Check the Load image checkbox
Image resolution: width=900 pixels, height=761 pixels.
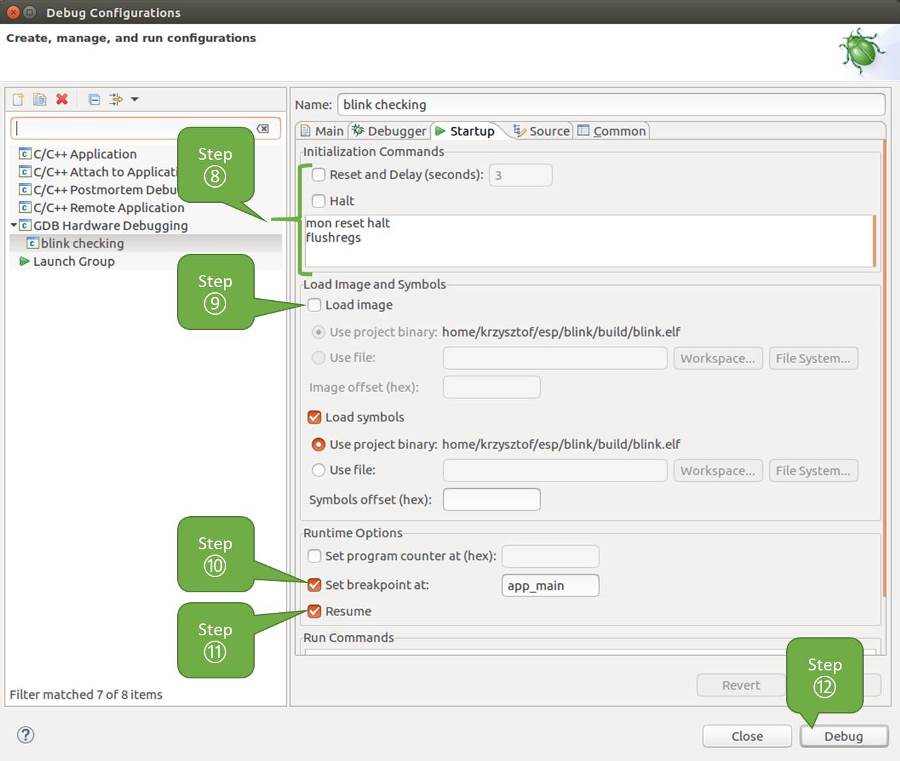tap(315, 305)
